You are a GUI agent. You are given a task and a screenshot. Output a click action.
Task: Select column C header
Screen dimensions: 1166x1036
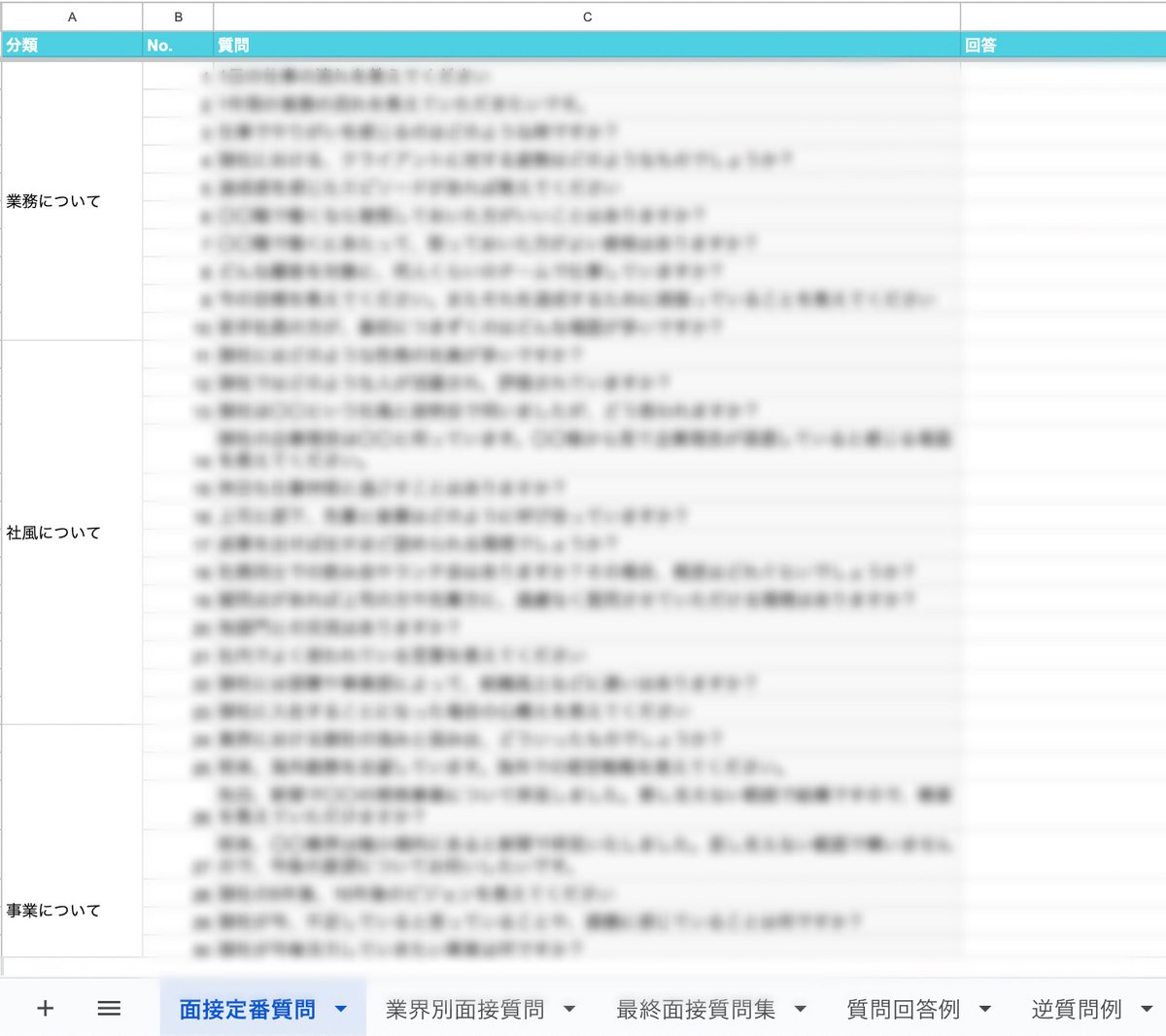click(586, 17)
